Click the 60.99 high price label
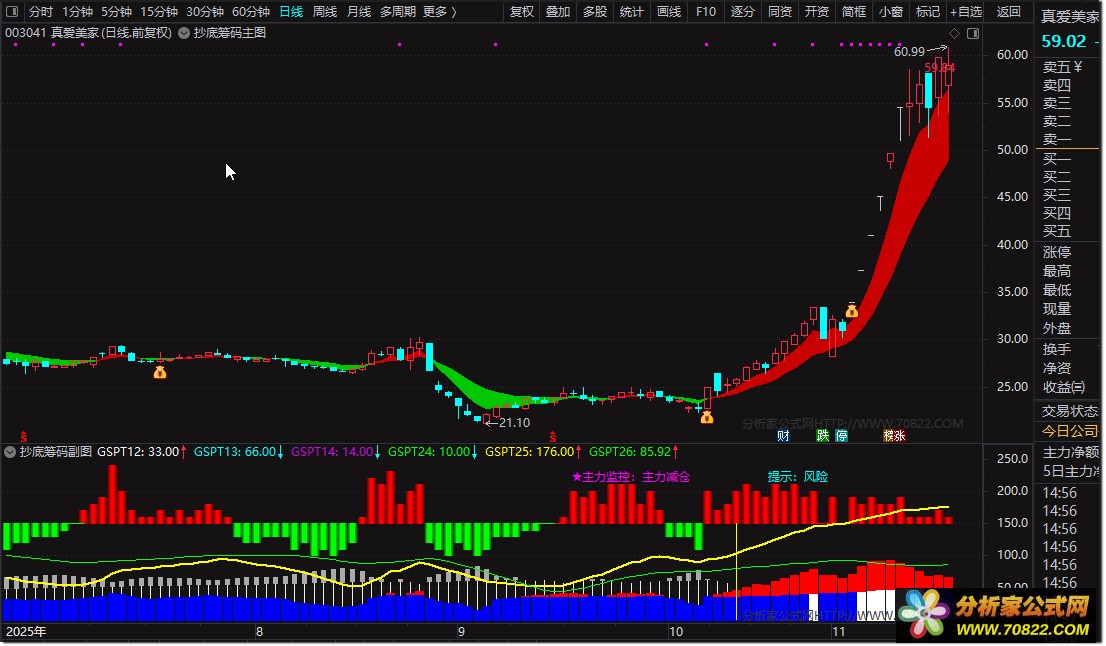This screenshot has width=1106, height=646. 909,51
